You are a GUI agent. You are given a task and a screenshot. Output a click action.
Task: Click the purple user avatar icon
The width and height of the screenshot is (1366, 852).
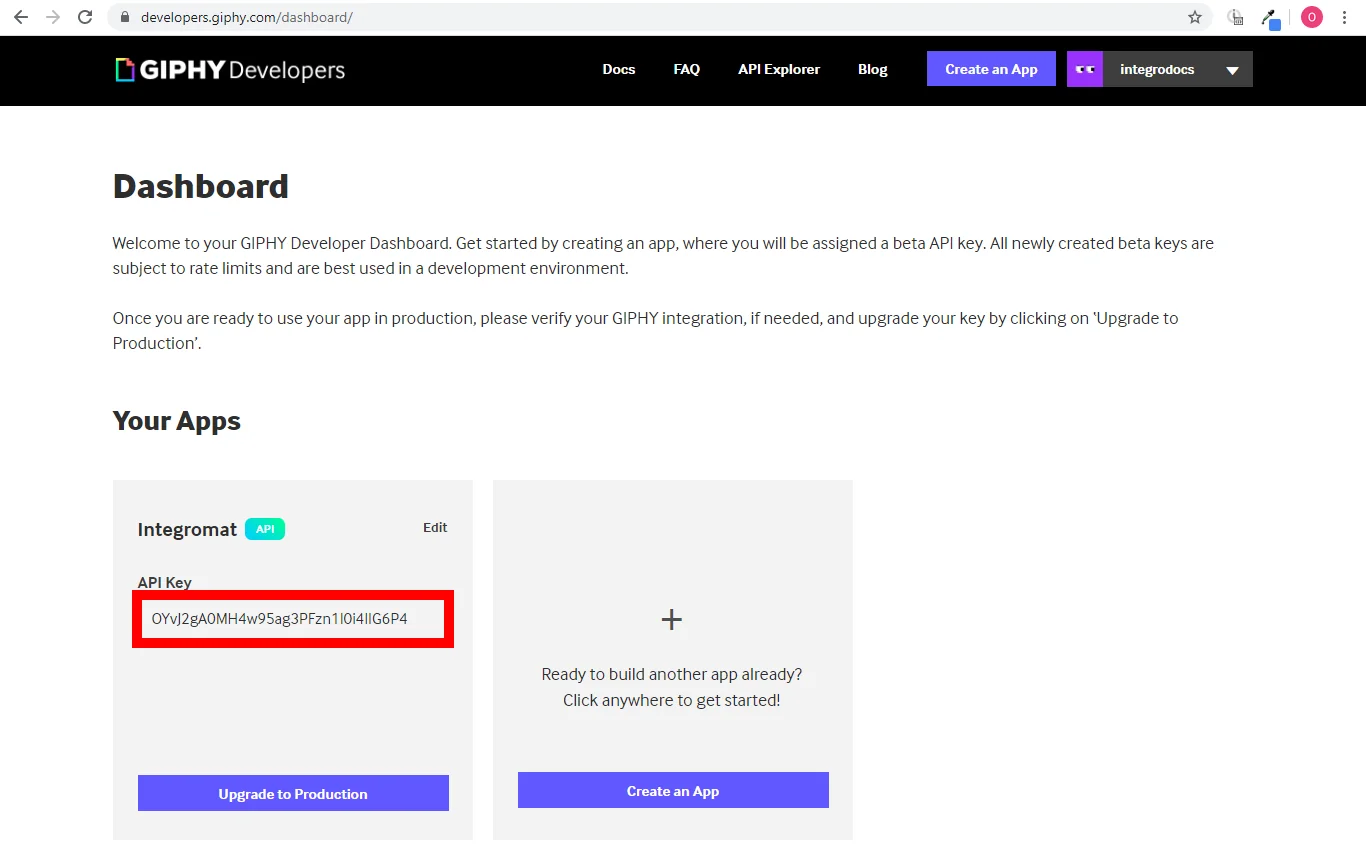1085,69
